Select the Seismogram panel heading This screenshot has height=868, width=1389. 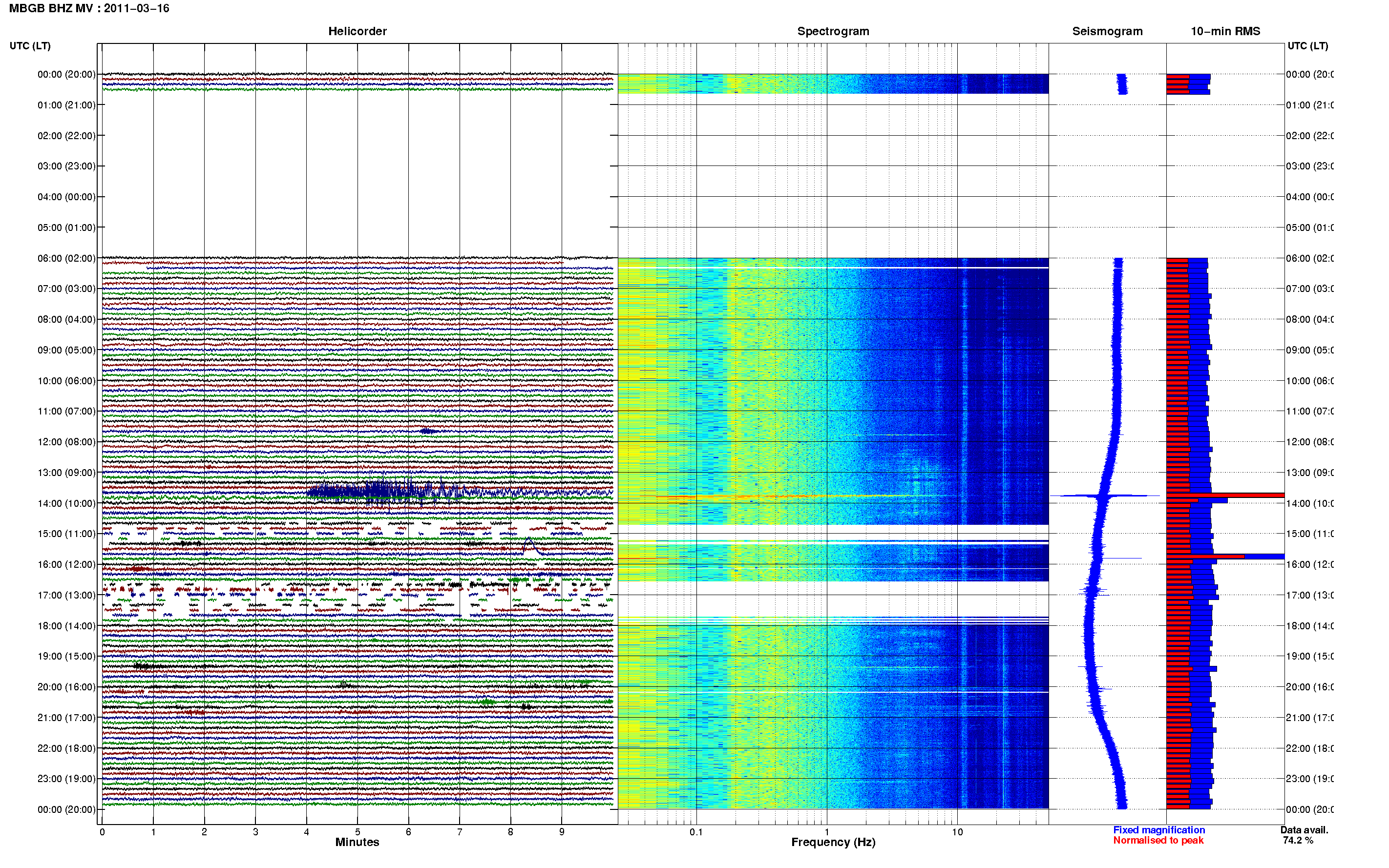click(x=1107, y=31)
